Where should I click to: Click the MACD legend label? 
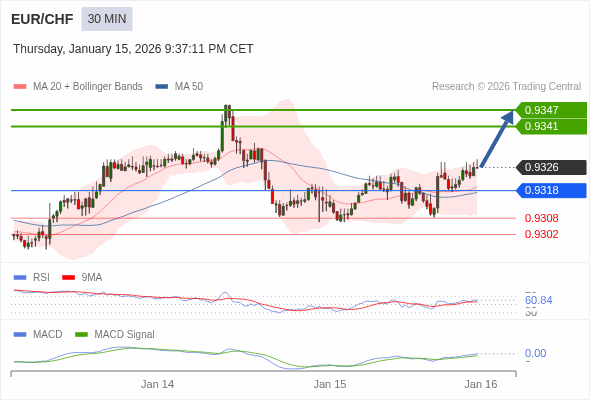tap(47, 335)
